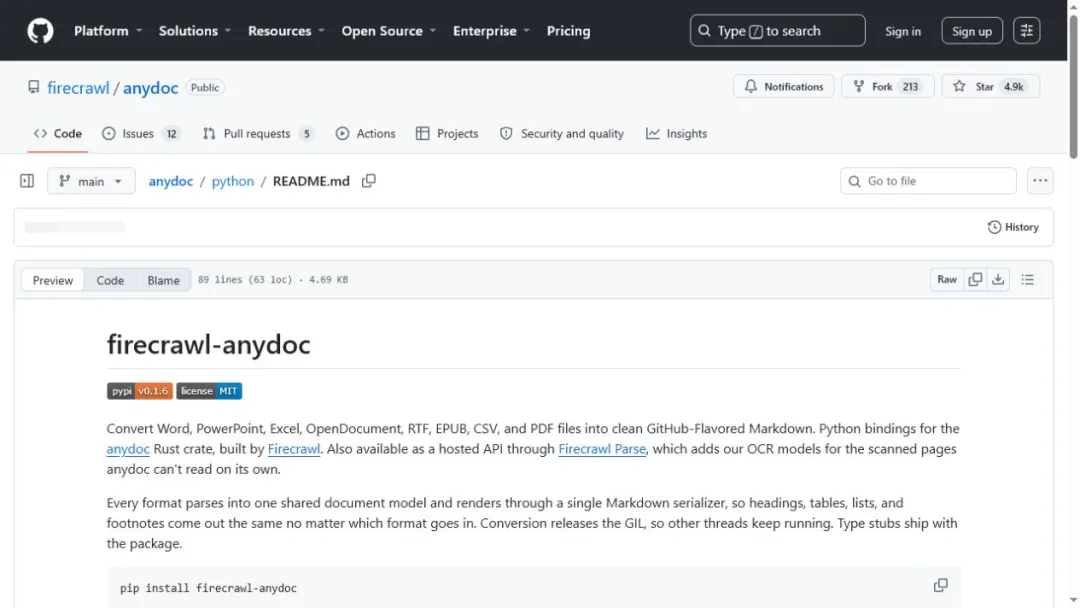Click the Public visibility label
Screen dimensions: 1080x608
pos(205,87)
